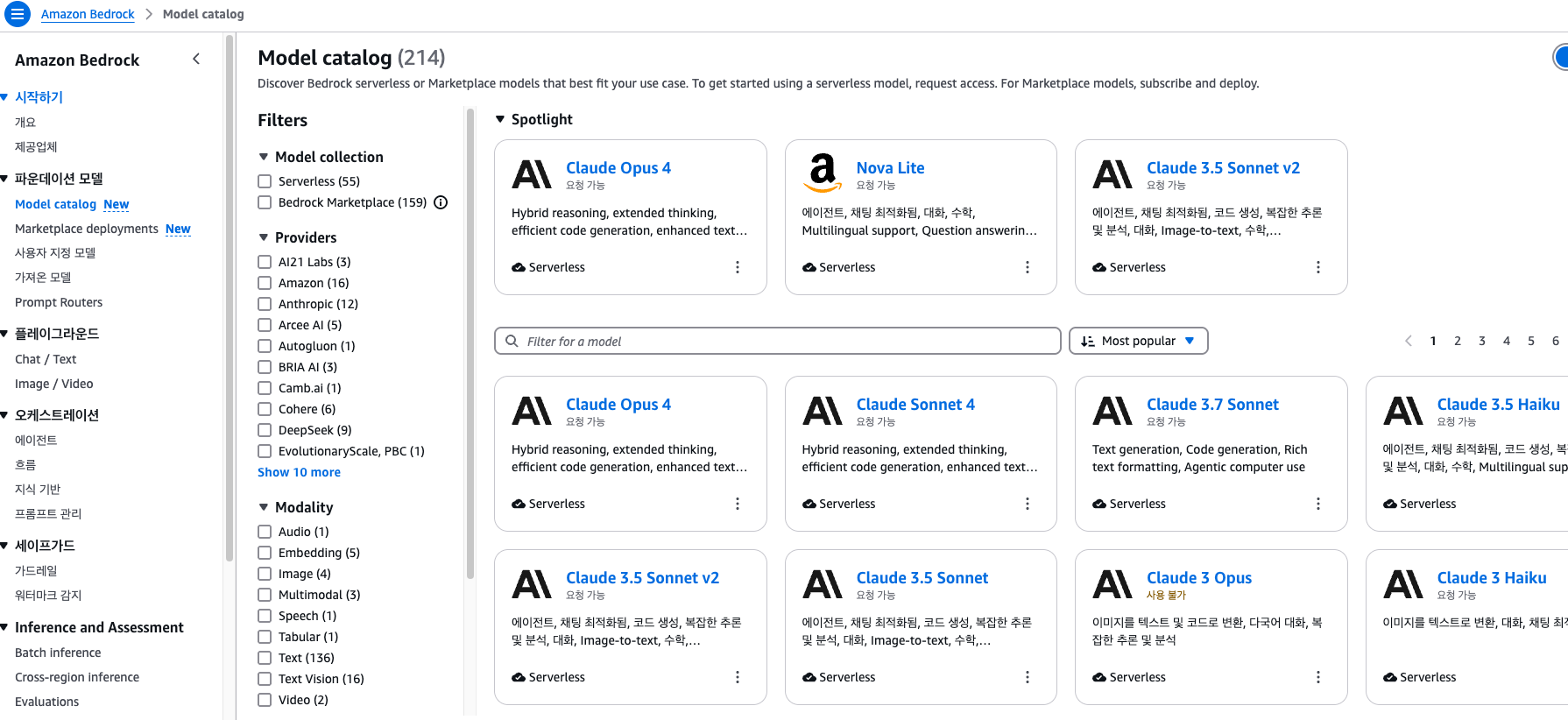Click the Amazon Bedrock breadcrumb link

click(88, 14)
